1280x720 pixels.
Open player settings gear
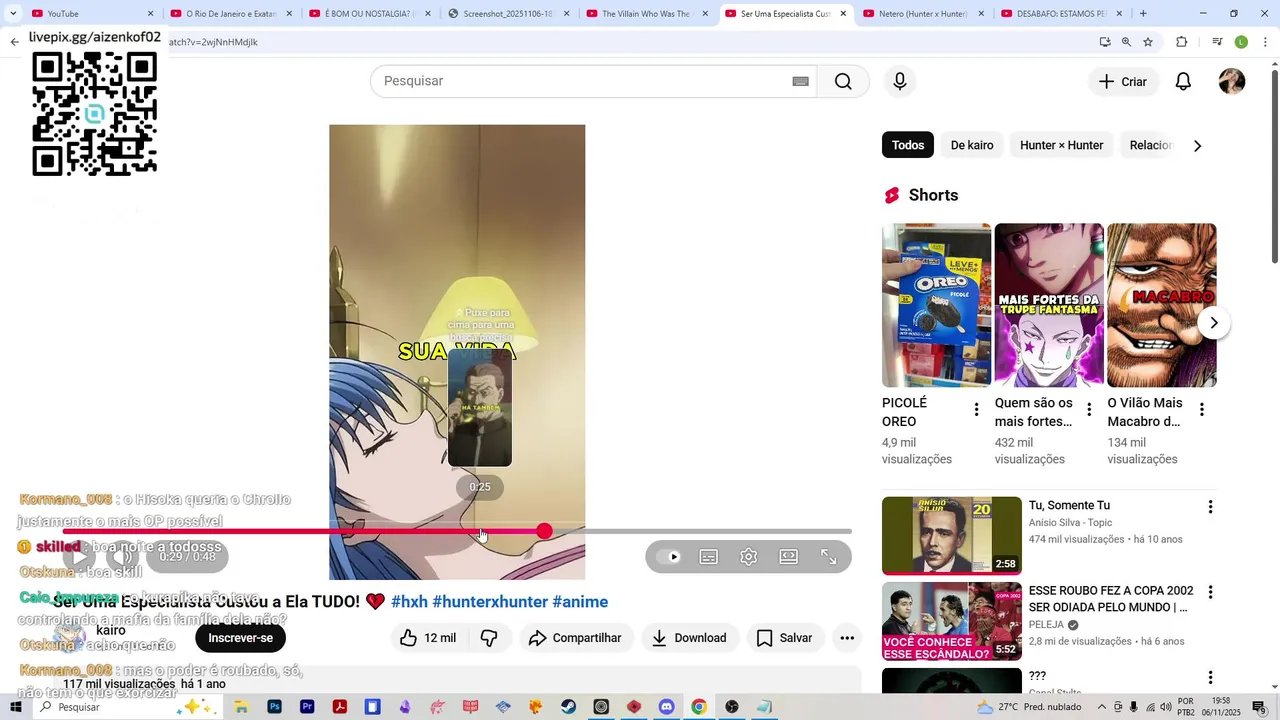coord(749,557)
